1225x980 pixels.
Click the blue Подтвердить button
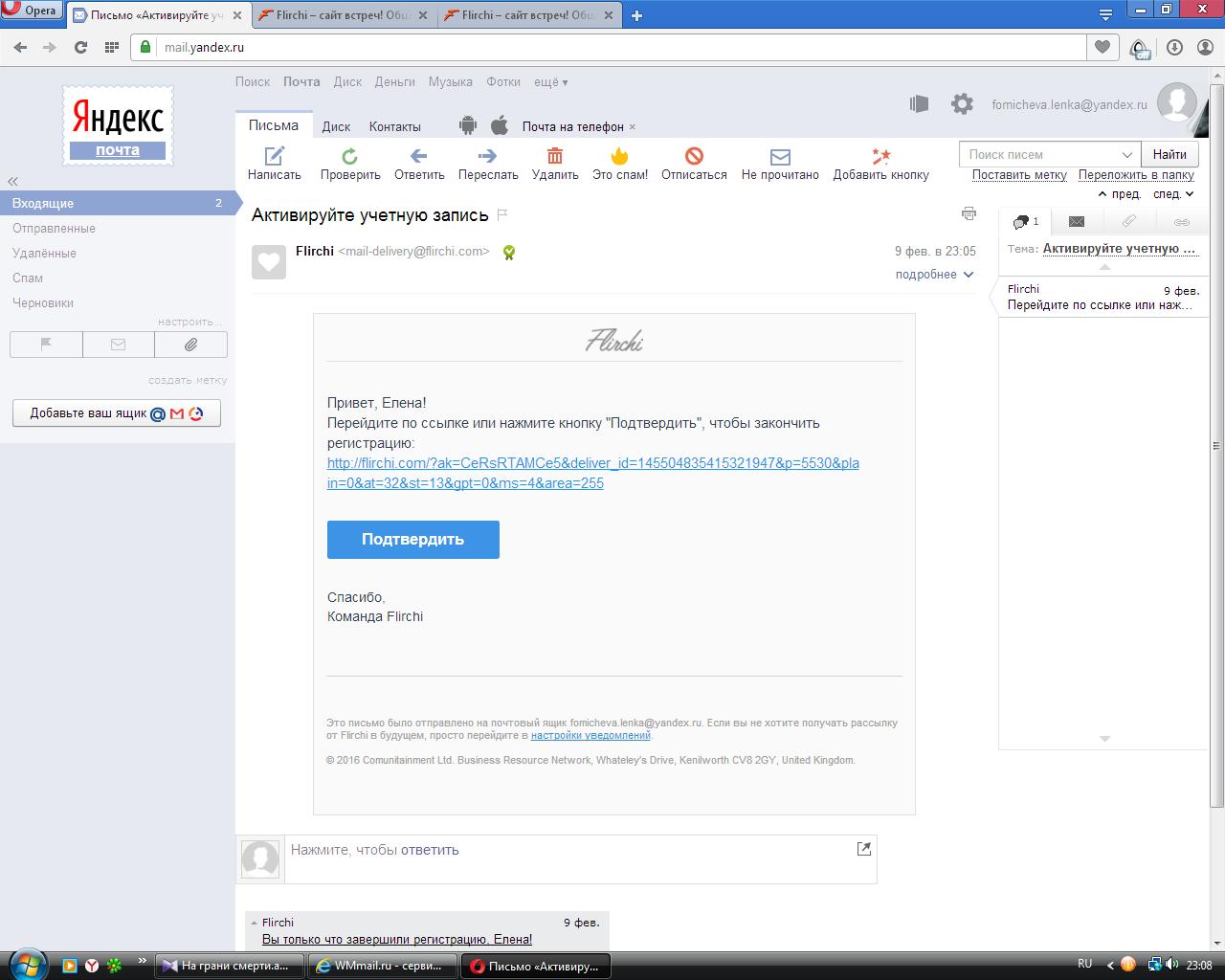click(x=413, y=540)
